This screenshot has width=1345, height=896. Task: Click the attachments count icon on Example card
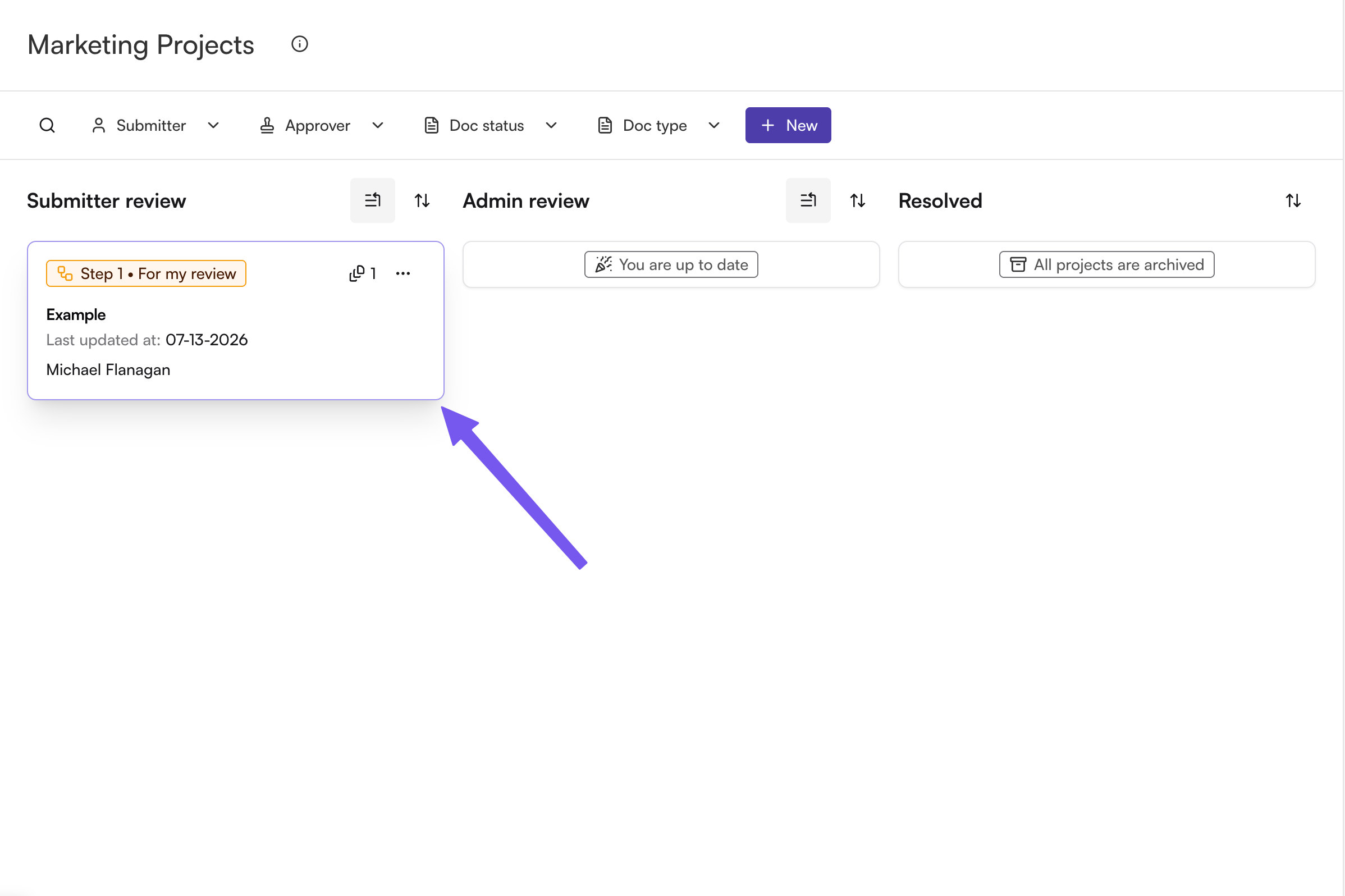tap(363, 274)
